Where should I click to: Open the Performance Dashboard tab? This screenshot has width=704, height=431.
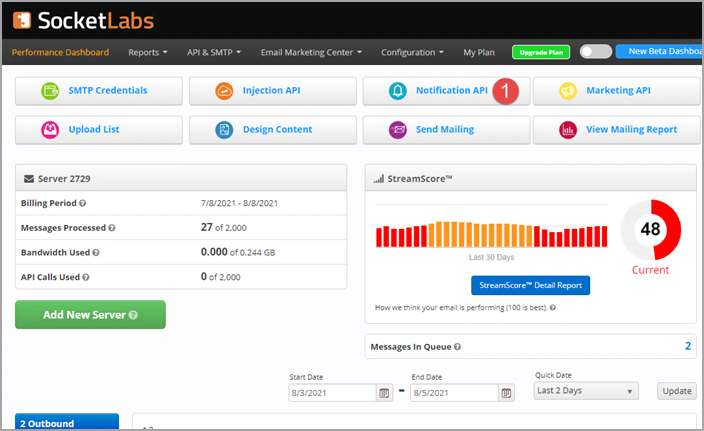pos(60,53)
